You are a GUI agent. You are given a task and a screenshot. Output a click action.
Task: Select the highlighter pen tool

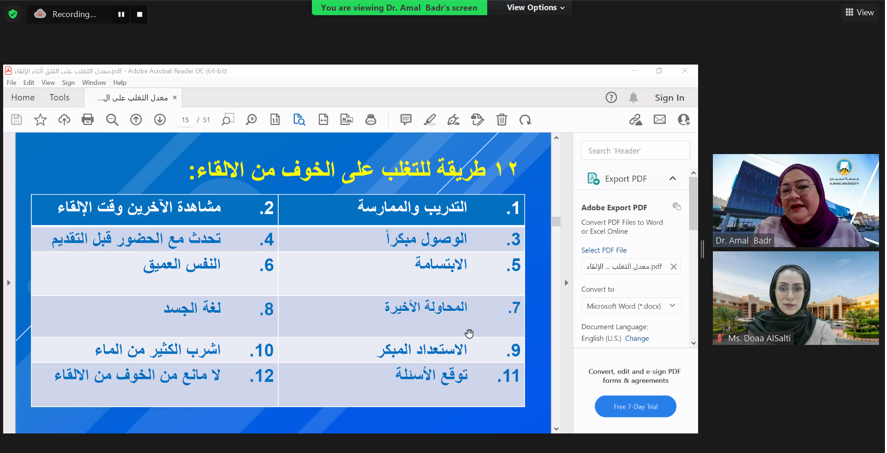[x=430, y=120]
